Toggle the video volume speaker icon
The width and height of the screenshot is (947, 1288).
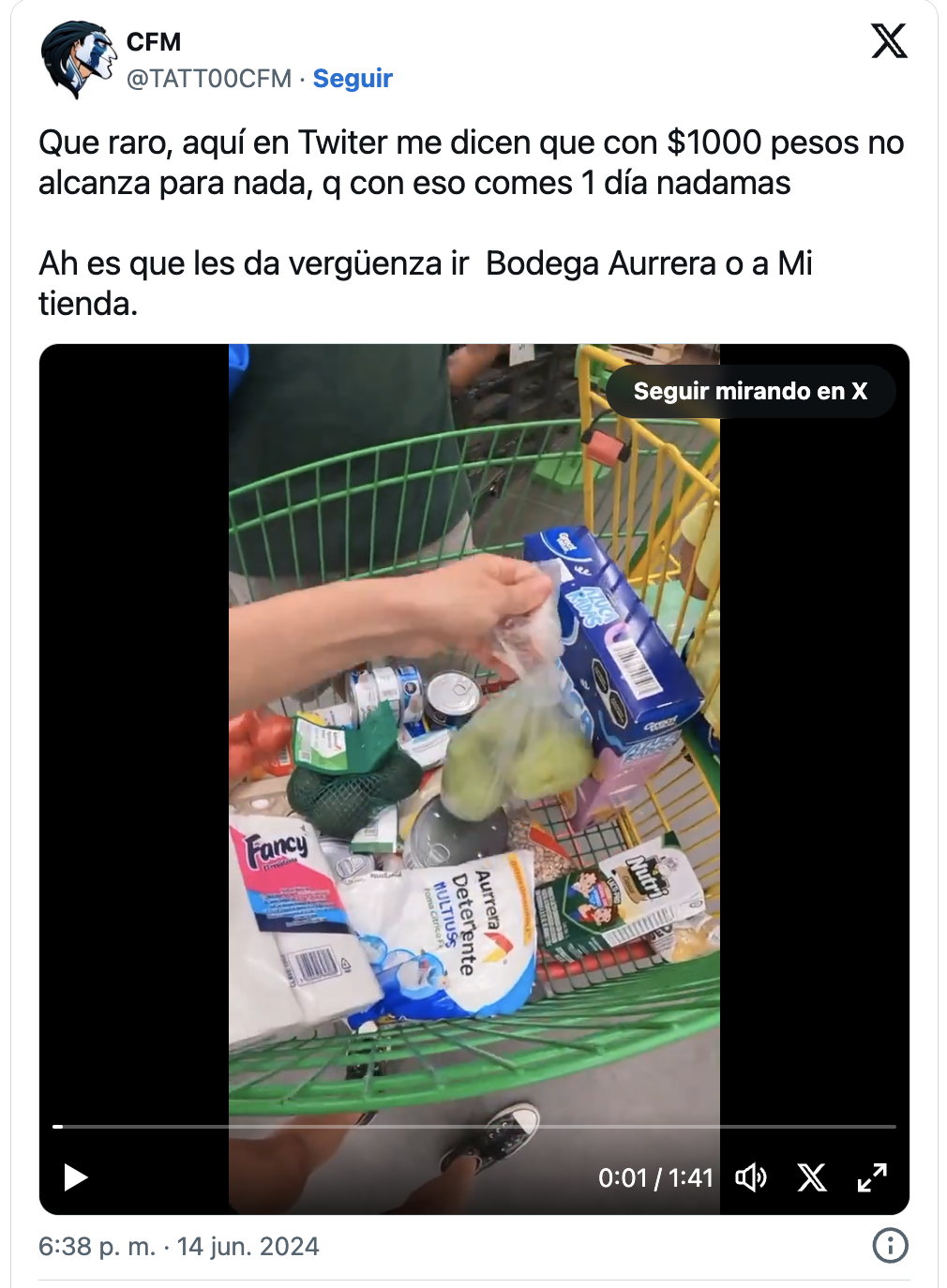point(751,1177)
